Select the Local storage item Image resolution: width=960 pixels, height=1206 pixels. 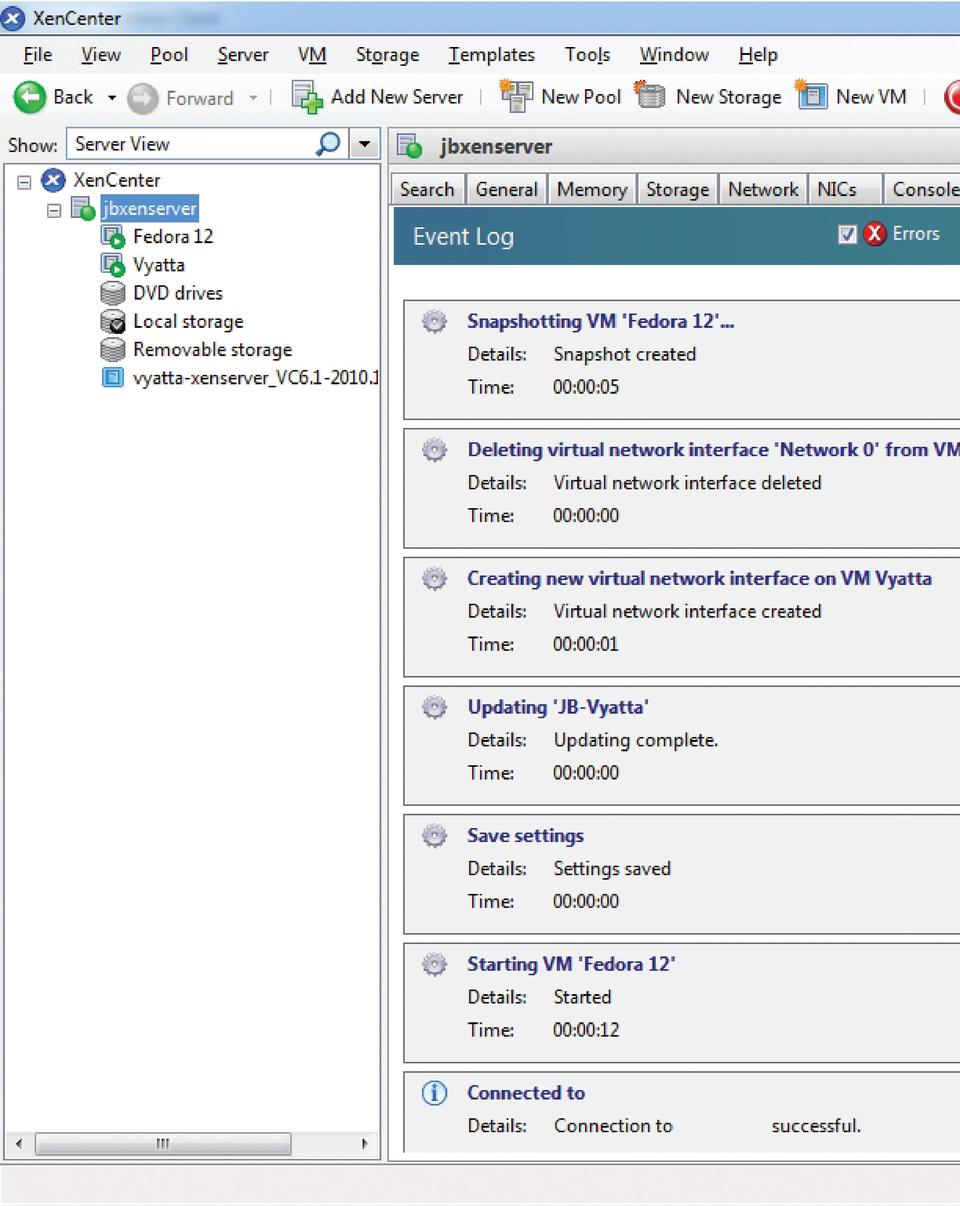coord(187,322)
